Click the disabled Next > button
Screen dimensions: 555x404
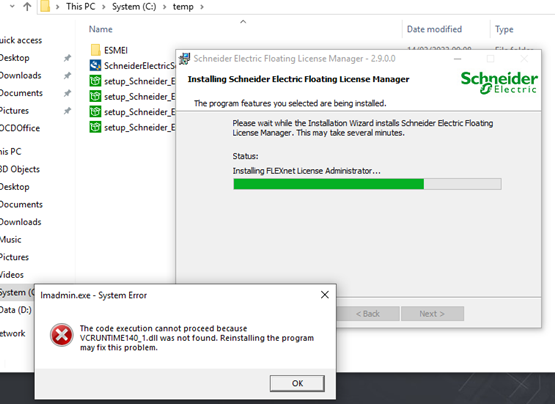[x=432, y=314]
